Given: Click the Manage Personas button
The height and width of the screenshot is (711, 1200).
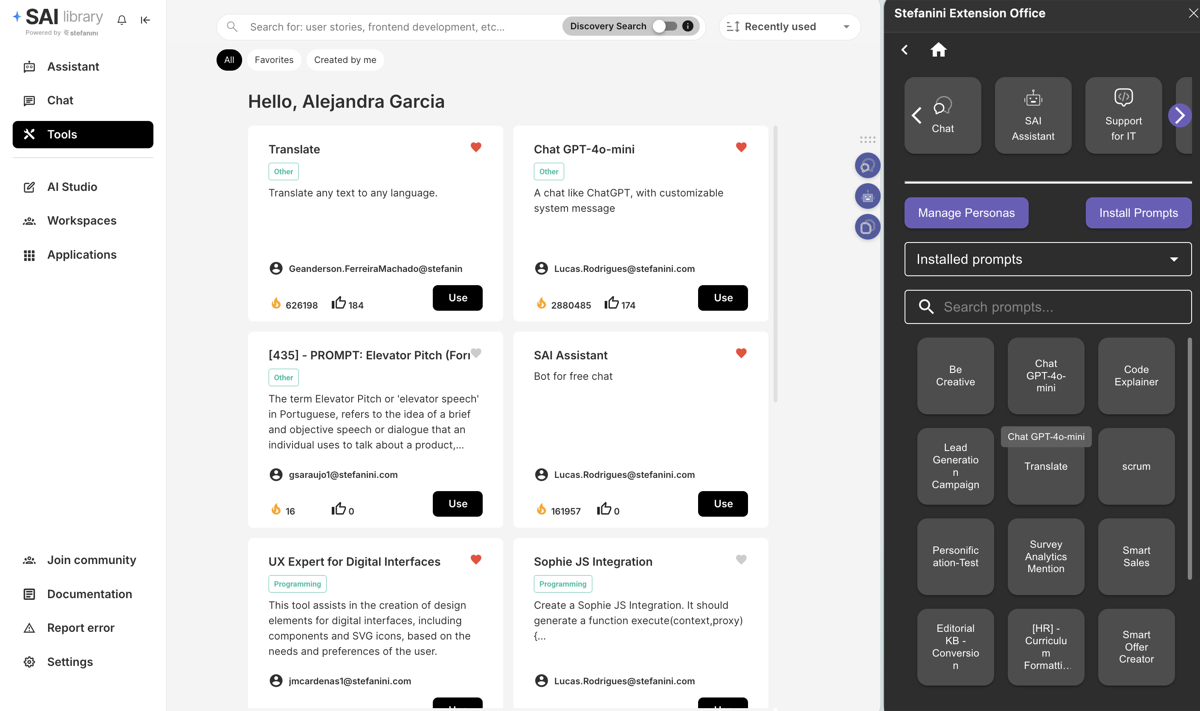Looking at the screenshot, I should [x=966, y=213].
